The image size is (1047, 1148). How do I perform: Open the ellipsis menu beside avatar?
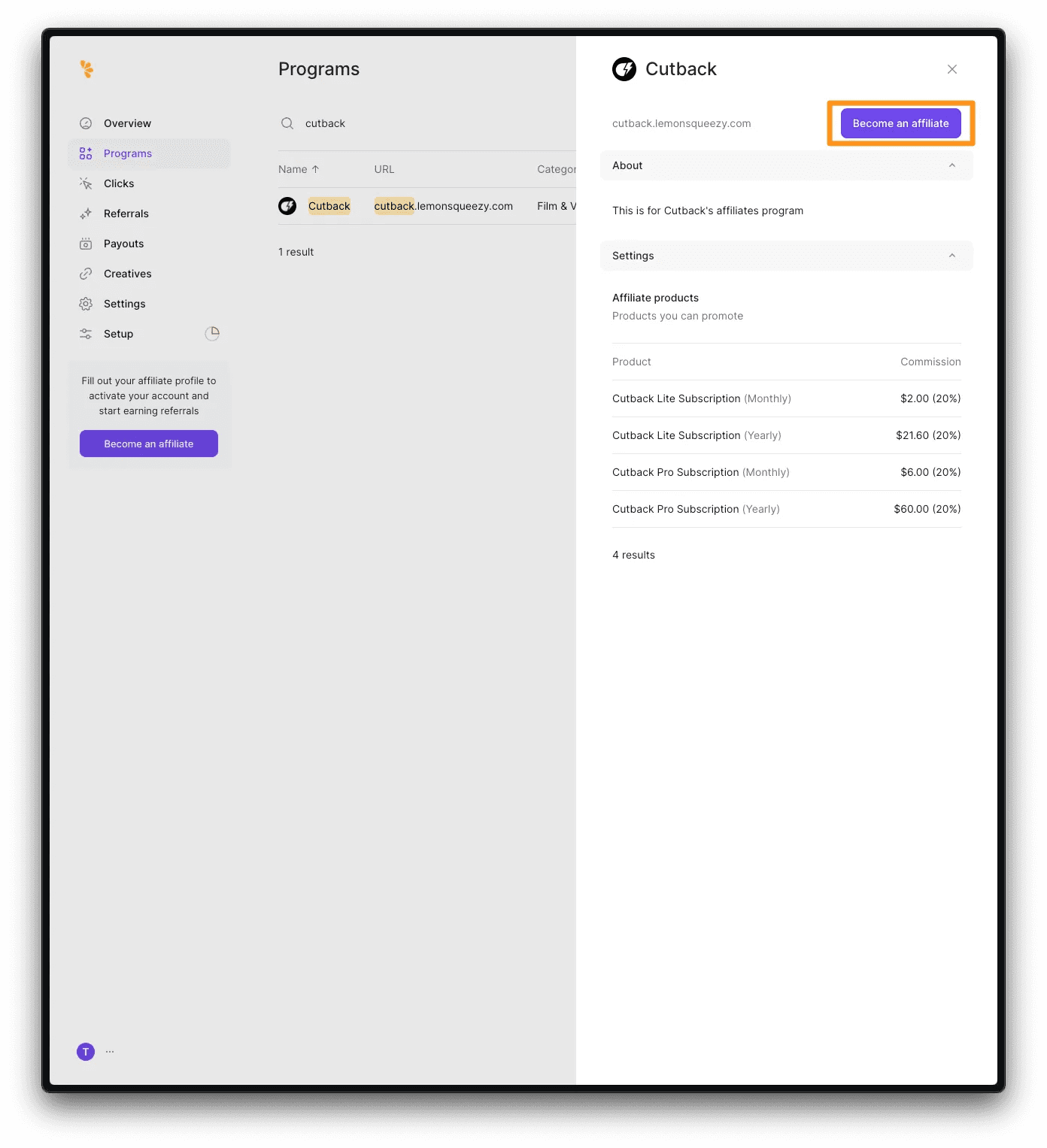(110, 1052)
